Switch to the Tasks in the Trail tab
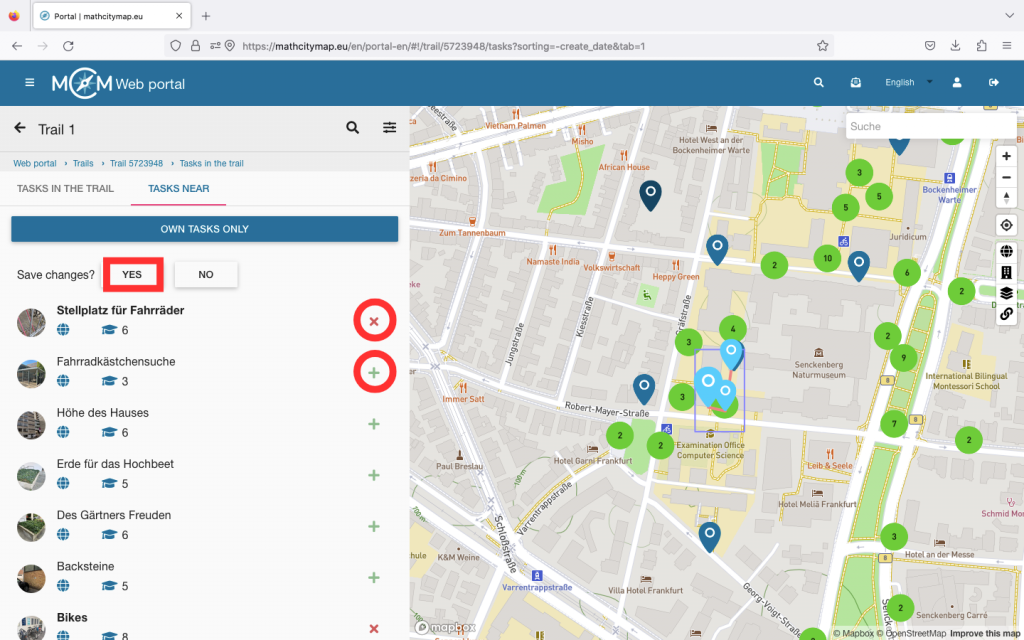 pyautogui.click(x=65, y=188)
